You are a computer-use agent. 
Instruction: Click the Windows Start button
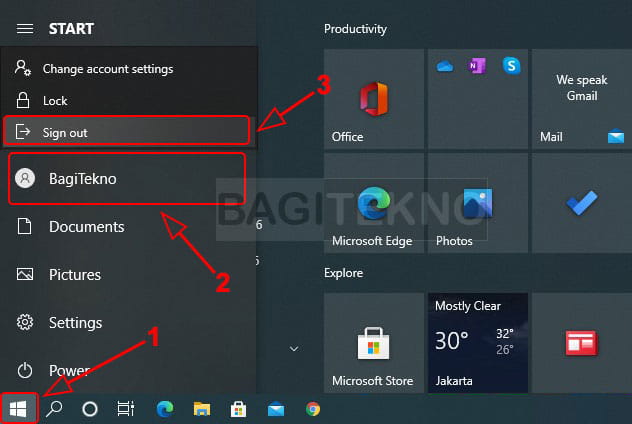tap(19, 409)
